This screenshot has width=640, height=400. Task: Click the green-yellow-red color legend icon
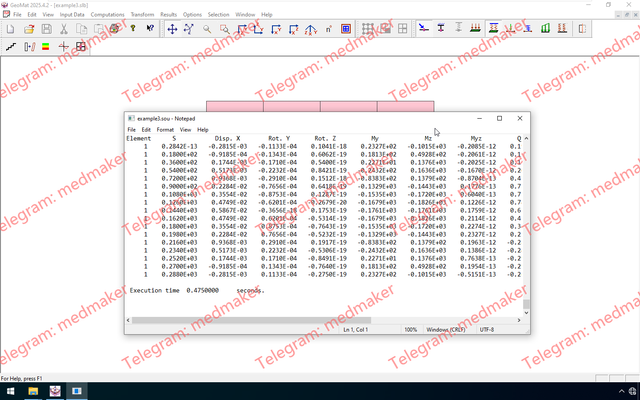pyautogui.click(x=46, y=47)
